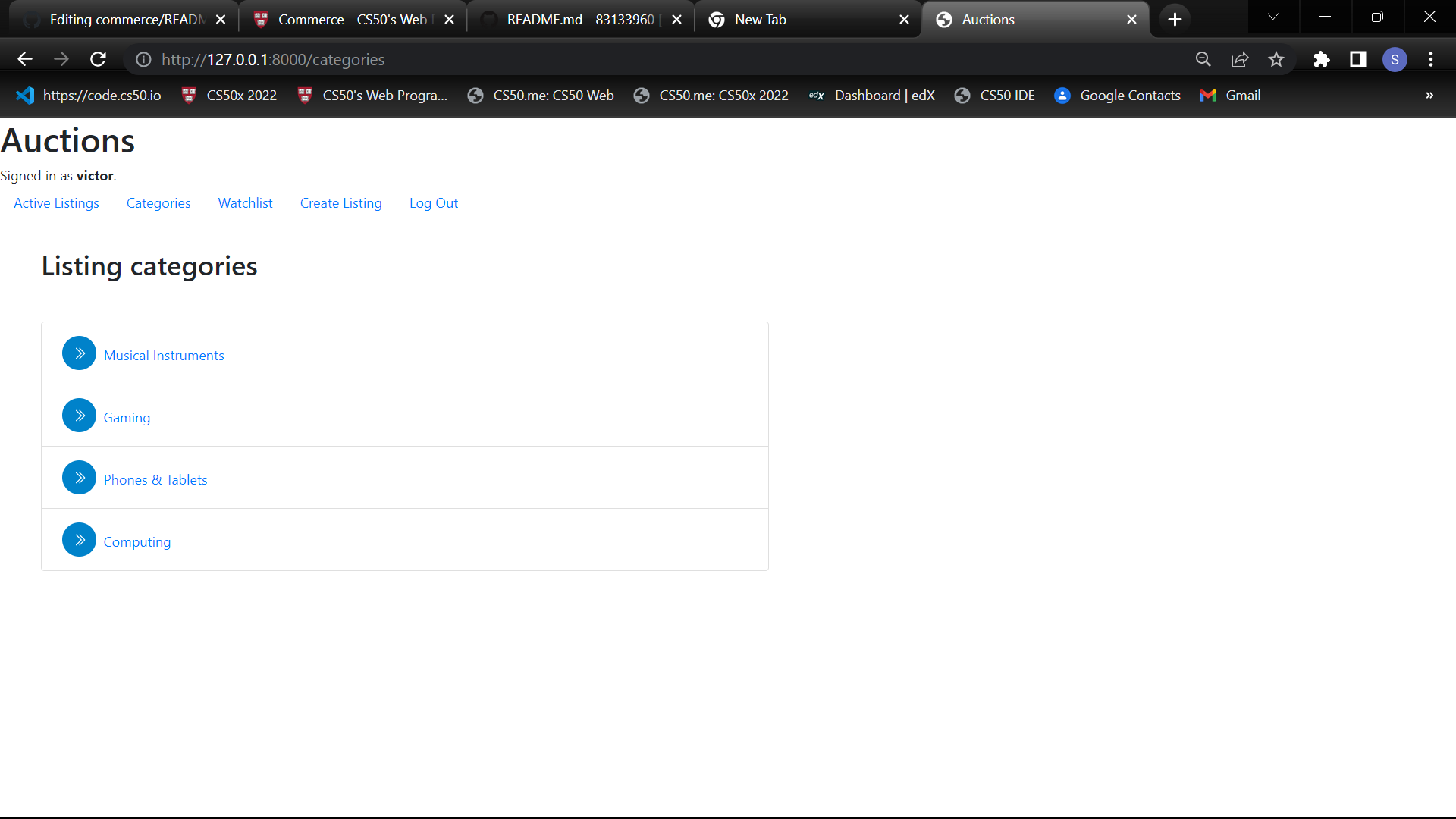Click the chevron icon beside Phones & Tablets
The width and height of the screenshot is (1456, 819).
[x=79, y=478]
